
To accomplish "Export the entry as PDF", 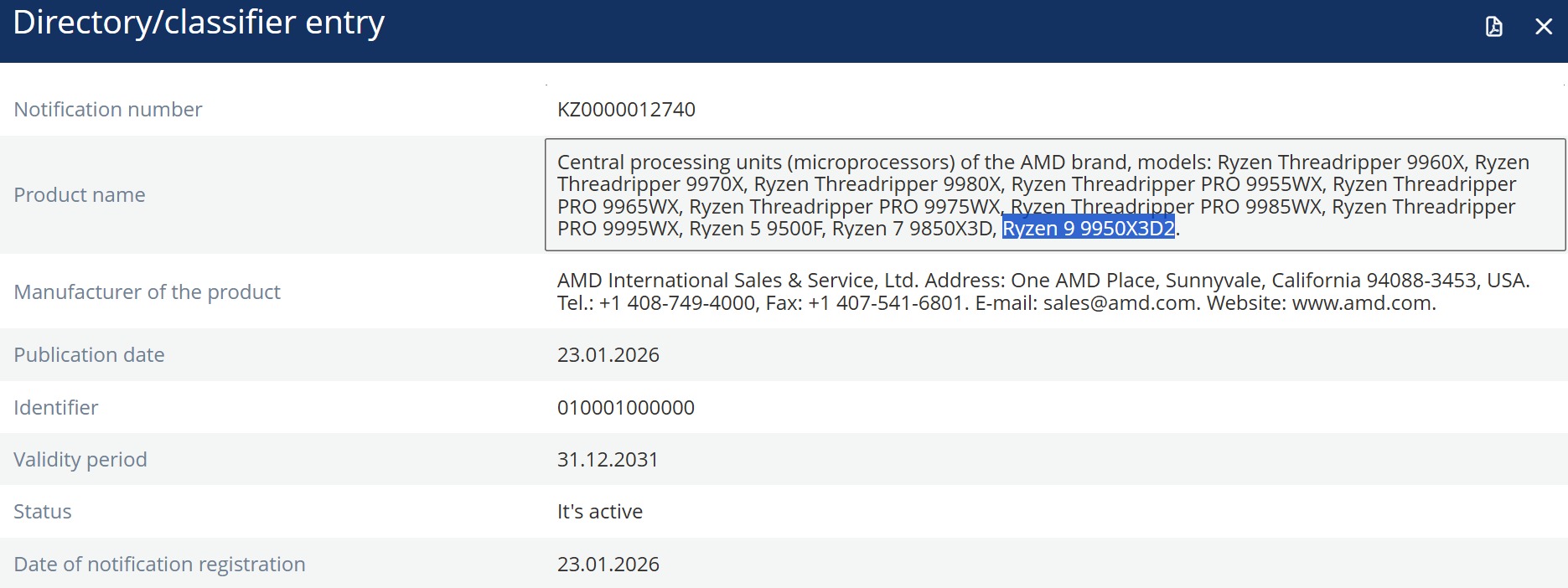I will click(x=1493, y=27).
